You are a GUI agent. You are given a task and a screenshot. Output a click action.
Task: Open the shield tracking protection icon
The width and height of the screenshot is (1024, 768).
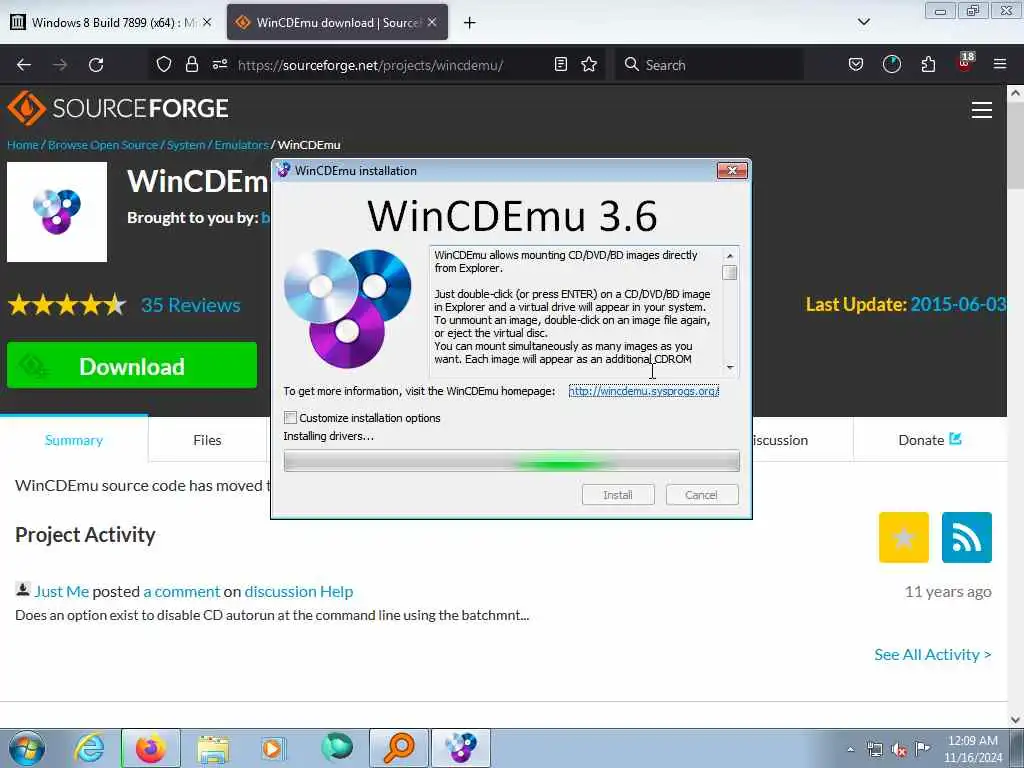[x=164, y=65]
